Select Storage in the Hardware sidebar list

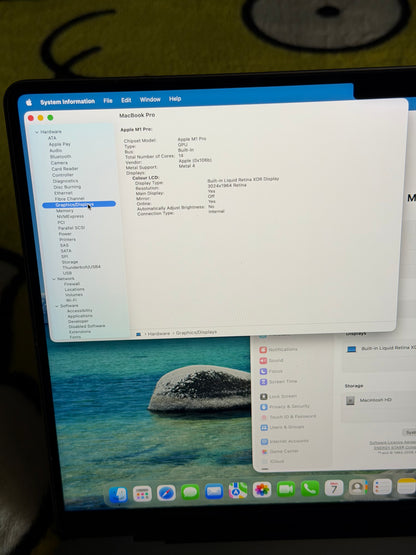point(70,262)
